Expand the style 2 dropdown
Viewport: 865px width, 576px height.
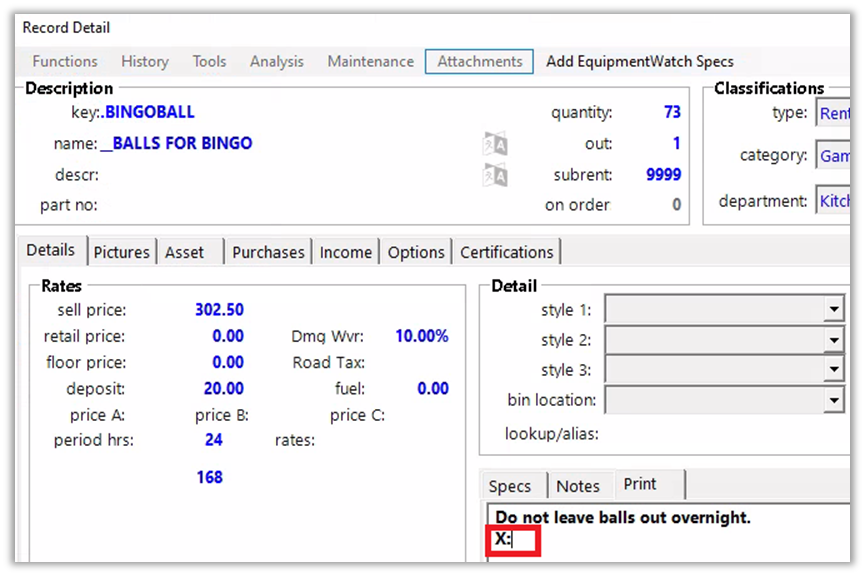(x=834, y=340)
